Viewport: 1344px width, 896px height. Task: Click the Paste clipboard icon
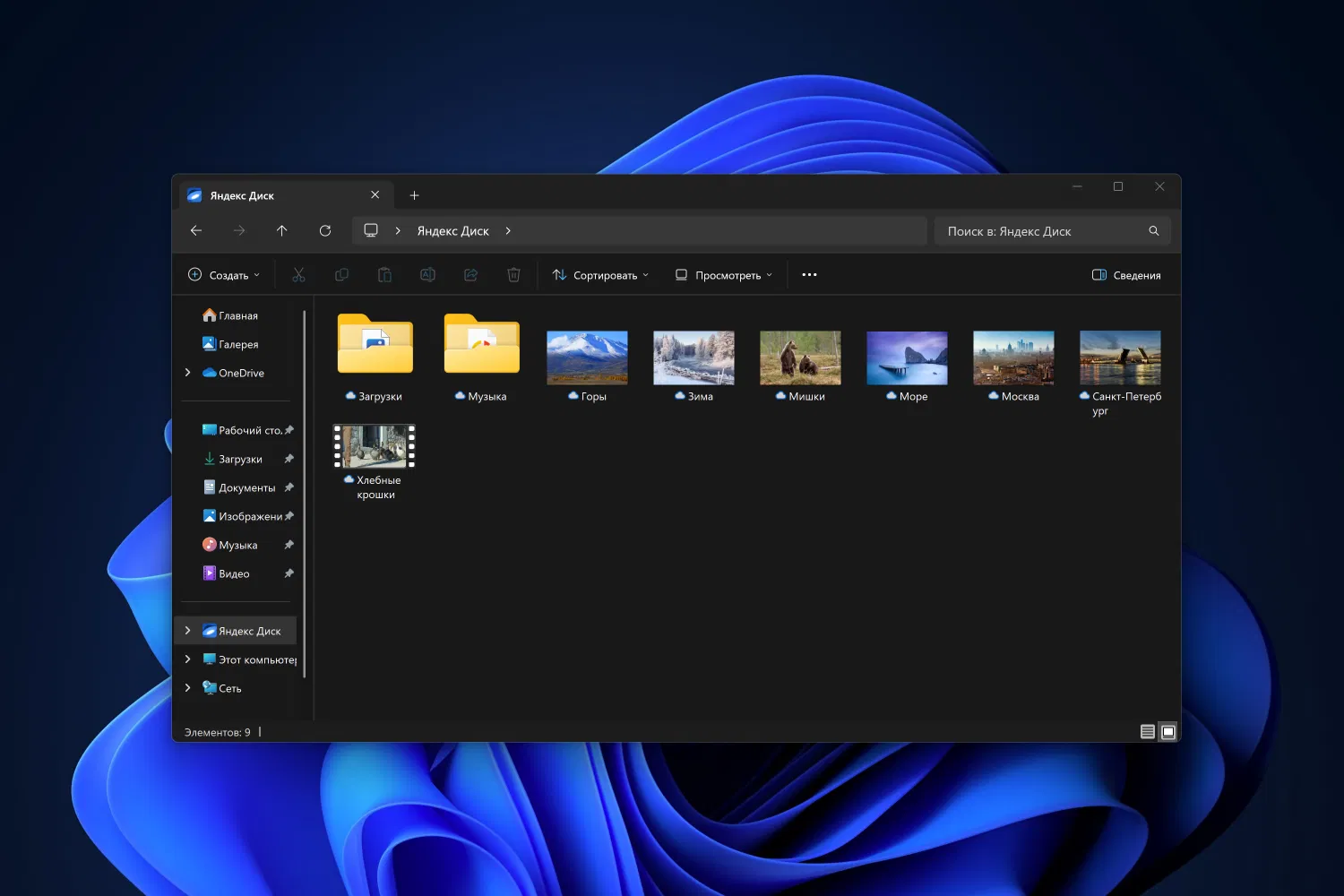point(384,275)
